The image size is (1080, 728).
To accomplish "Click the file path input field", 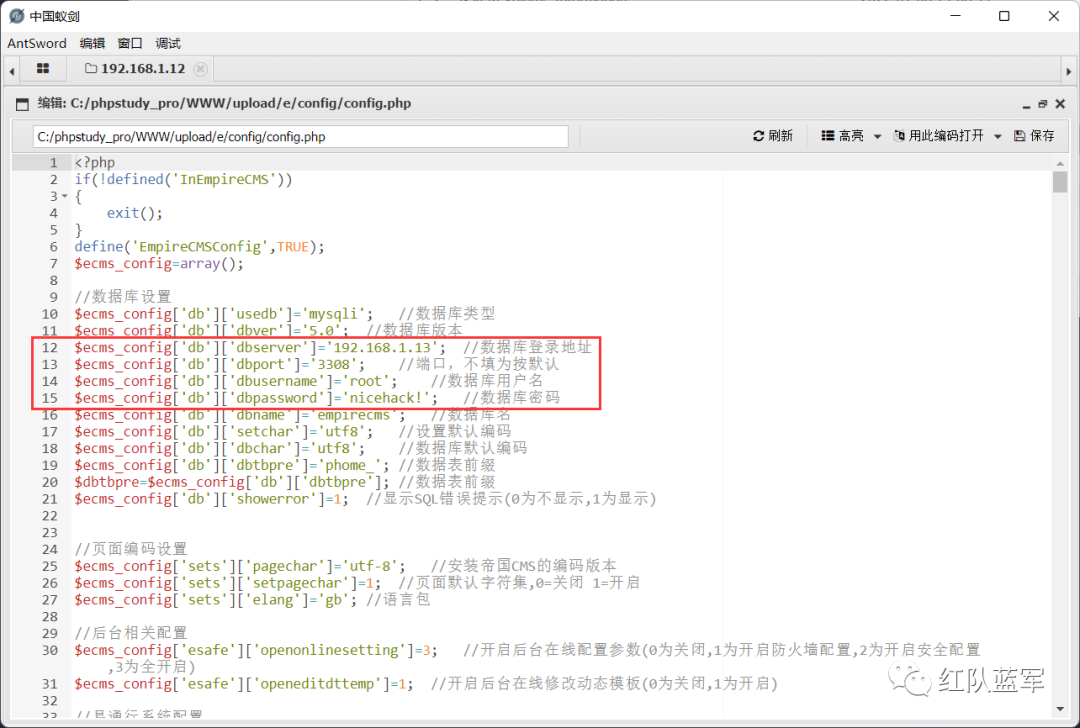I will (x=300, y=136).
